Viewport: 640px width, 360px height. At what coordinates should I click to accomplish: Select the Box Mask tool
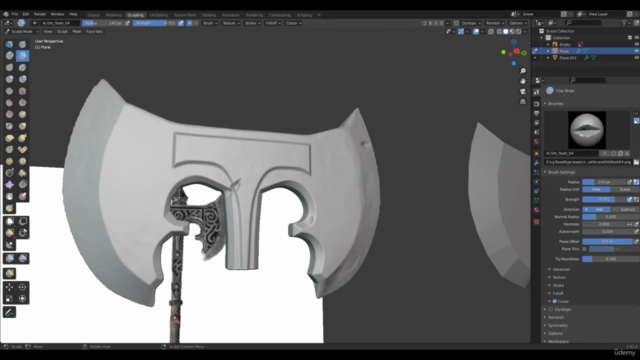pyautogui.click(x=9, y=222)
